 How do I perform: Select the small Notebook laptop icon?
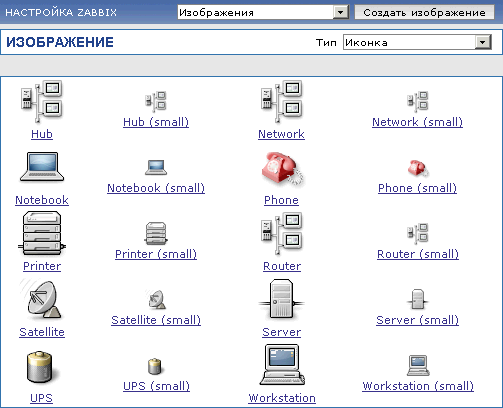(156, 167)
